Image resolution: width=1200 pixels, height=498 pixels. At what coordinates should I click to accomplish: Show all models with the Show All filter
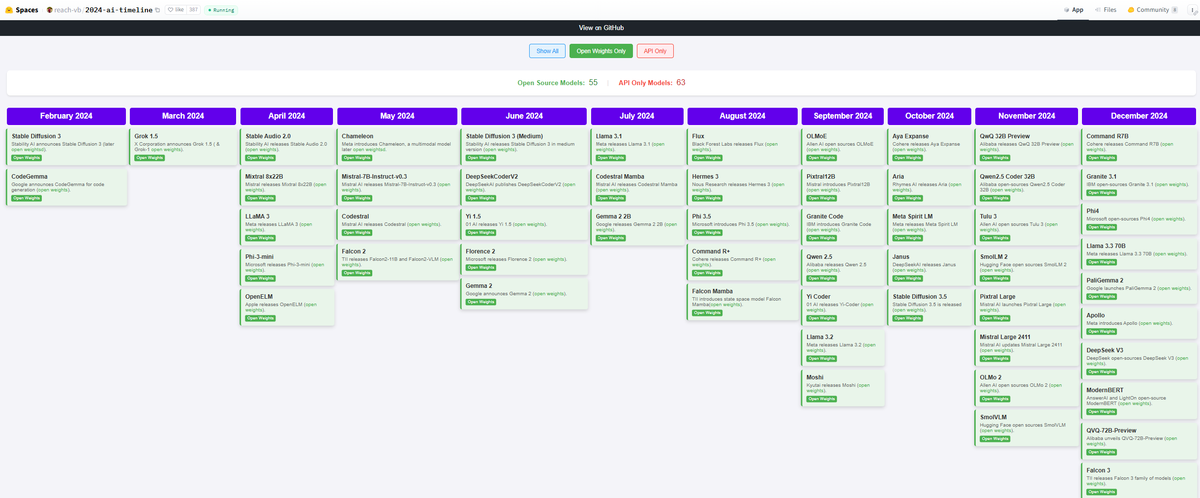point(547,51)
